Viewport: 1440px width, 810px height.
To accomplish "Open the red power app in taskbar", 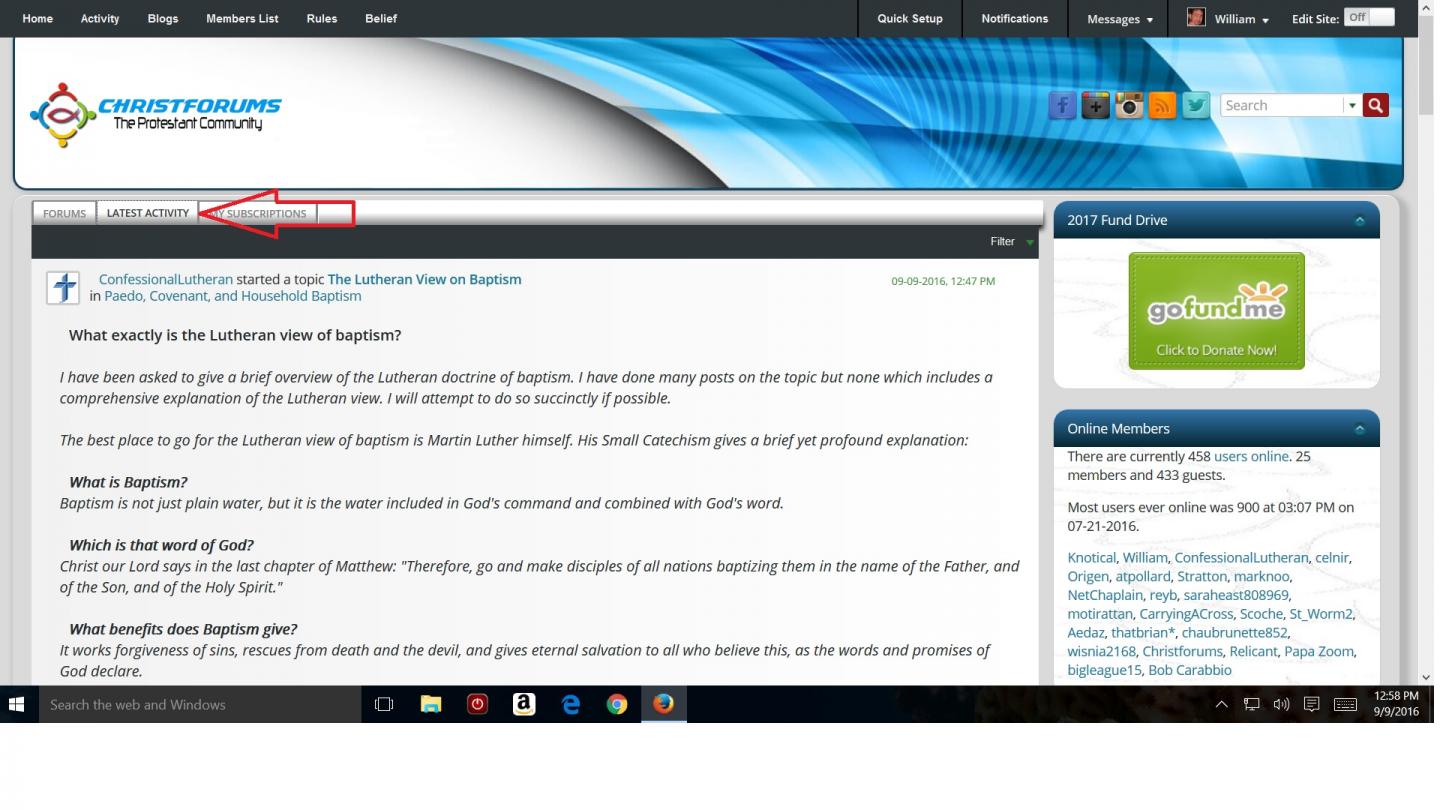I will 477,704.
